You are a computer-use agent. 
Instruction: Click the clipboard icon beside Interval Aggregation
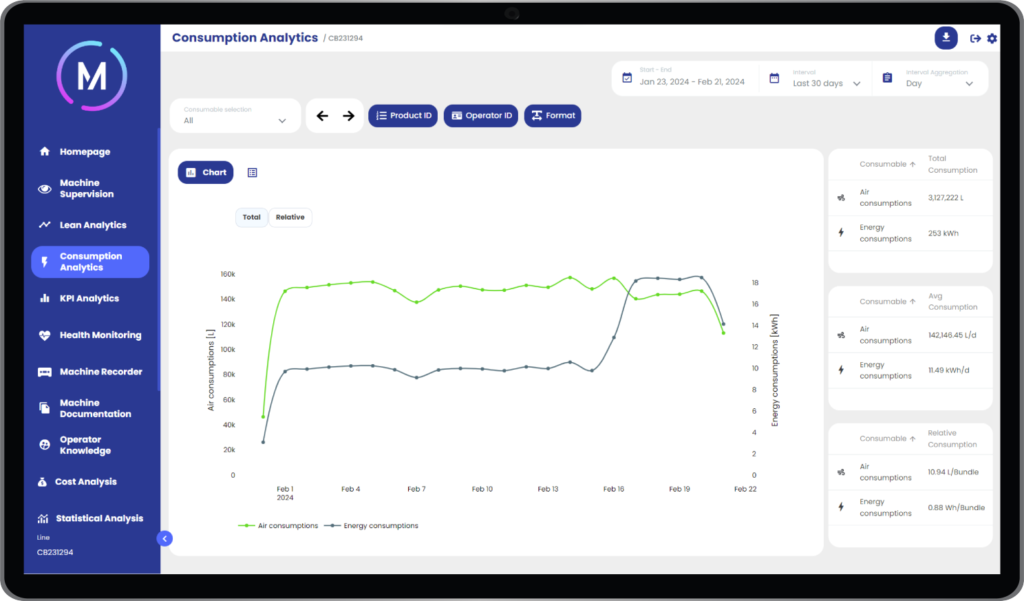click(x=887, y=78)
